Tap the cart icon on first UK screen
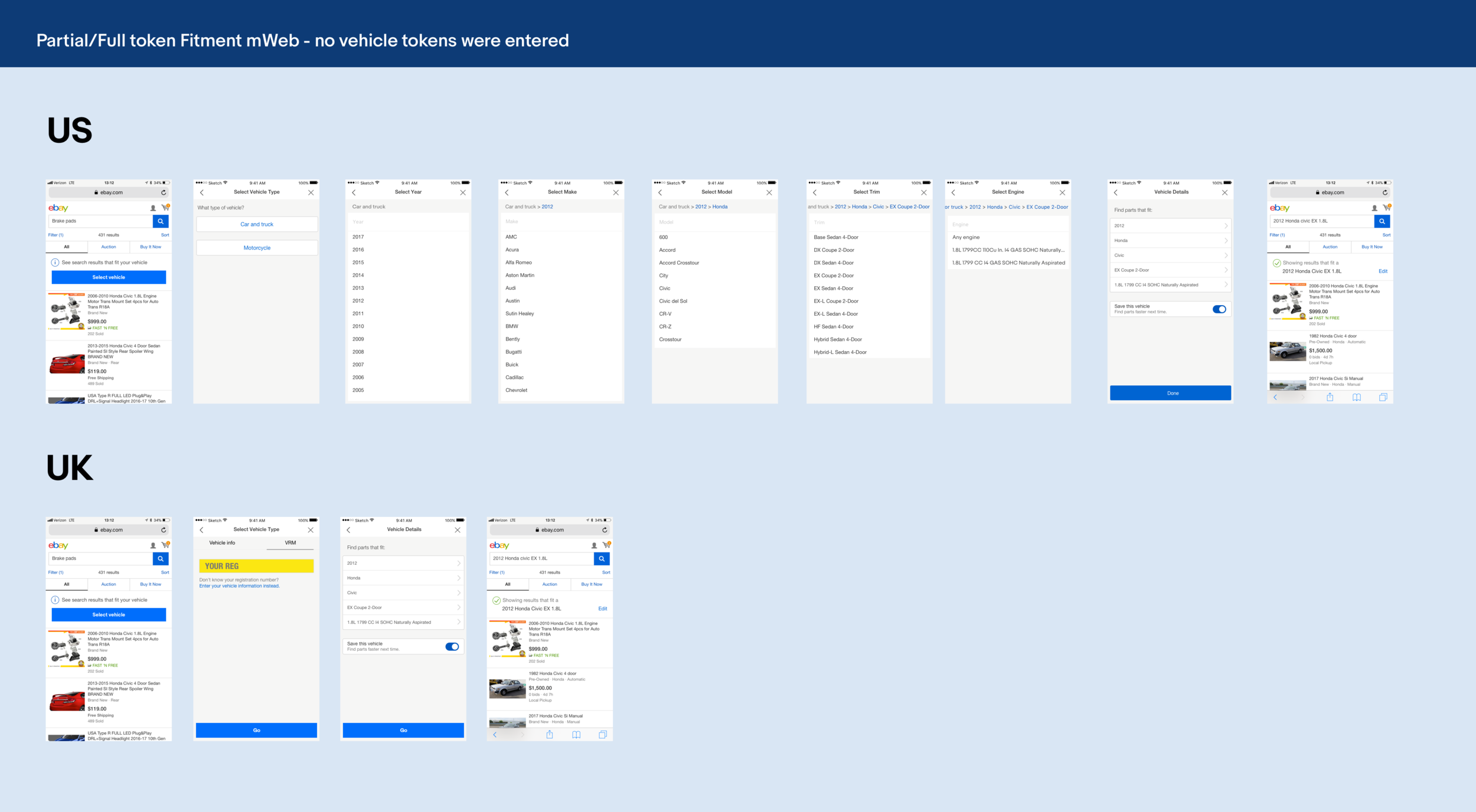Viewport: 1476px width, 812px height. 165,545
